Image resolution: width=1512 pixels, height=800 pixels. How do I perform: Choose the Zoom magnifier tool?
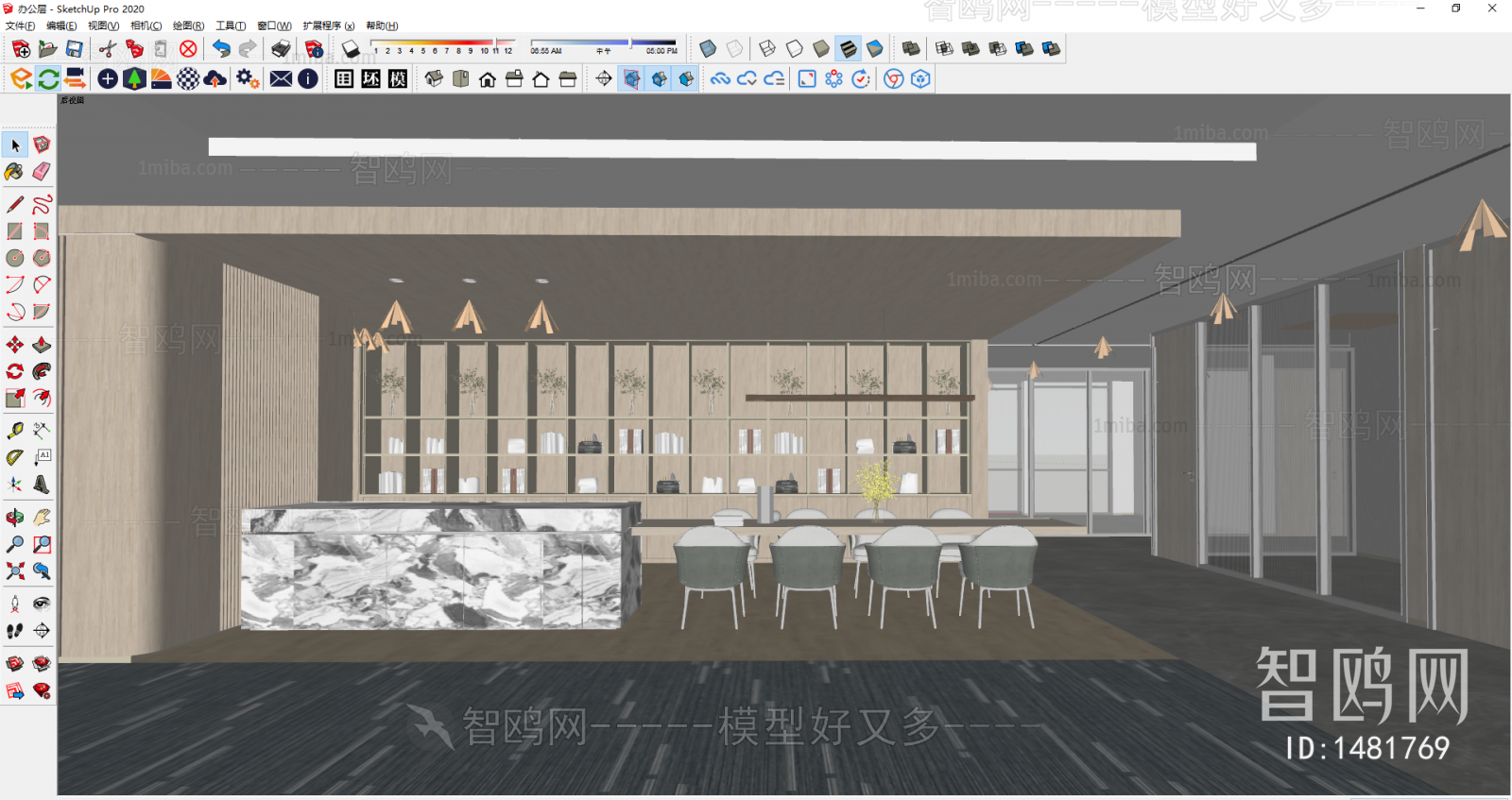[x=15, y=544]
